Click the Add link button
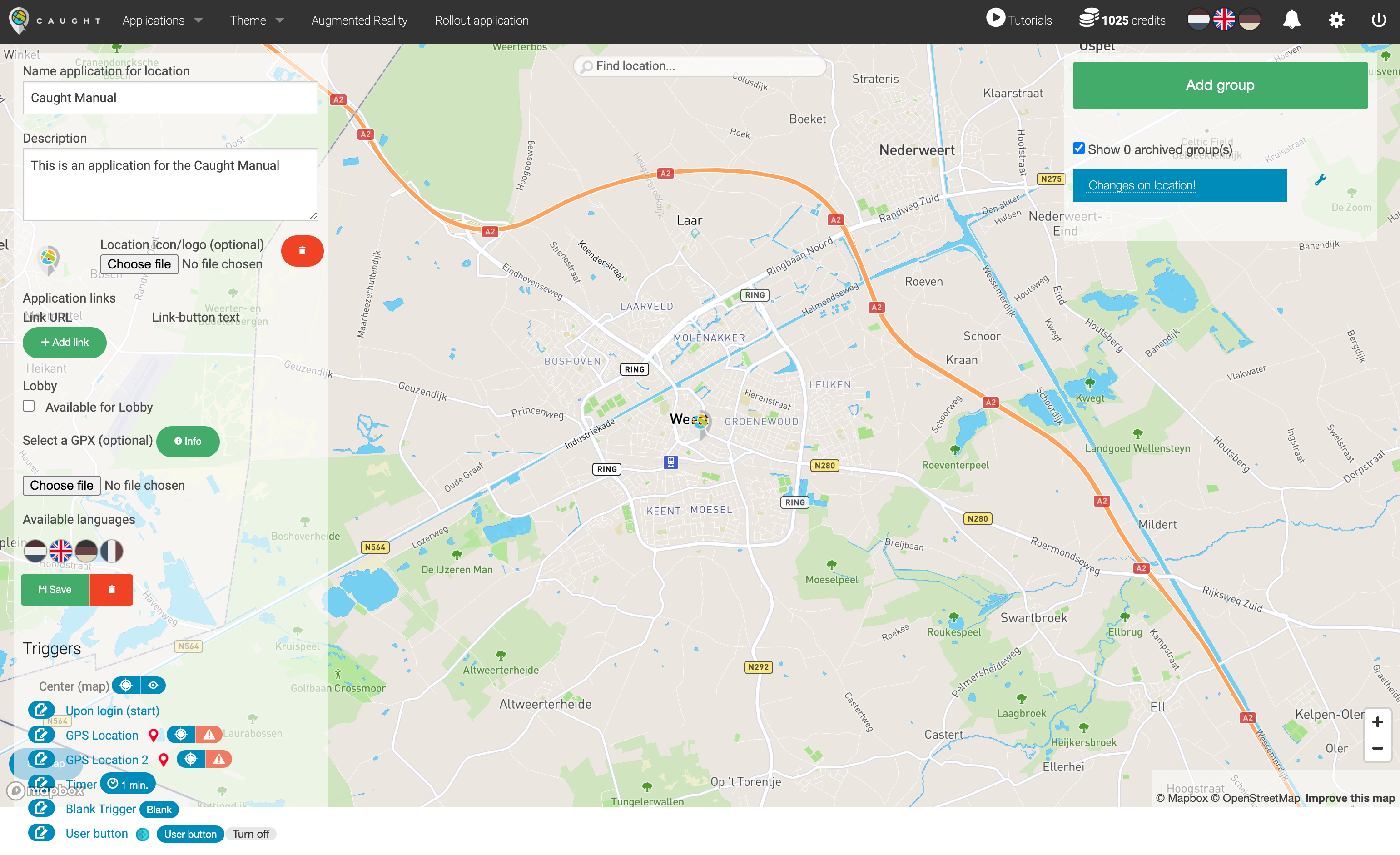1400x855 pixels. pyautogui.click(x=64, y=342)
